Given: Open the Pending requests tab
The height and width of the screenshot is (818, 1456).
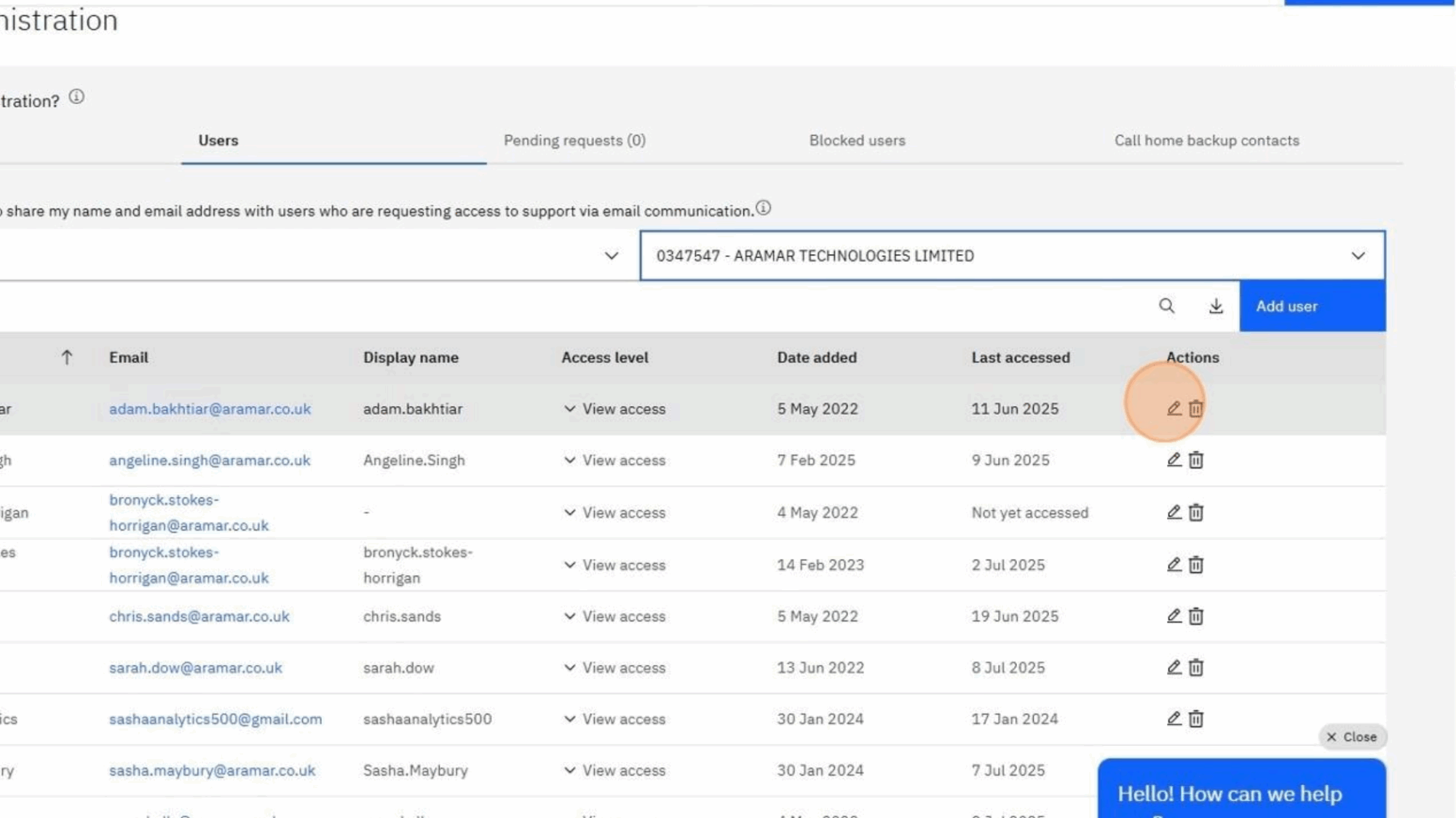Looking at the screenshot, I should tap(574, 140).
